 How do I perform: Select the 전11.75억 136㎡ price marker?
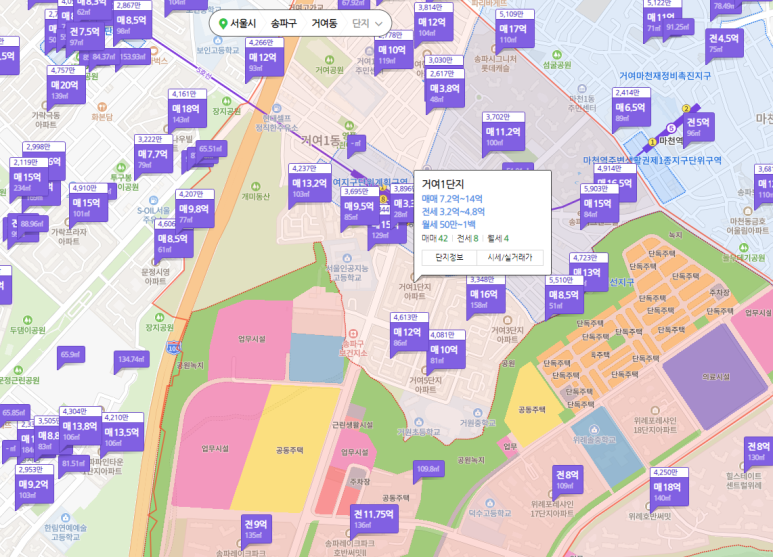click(374, 519)
